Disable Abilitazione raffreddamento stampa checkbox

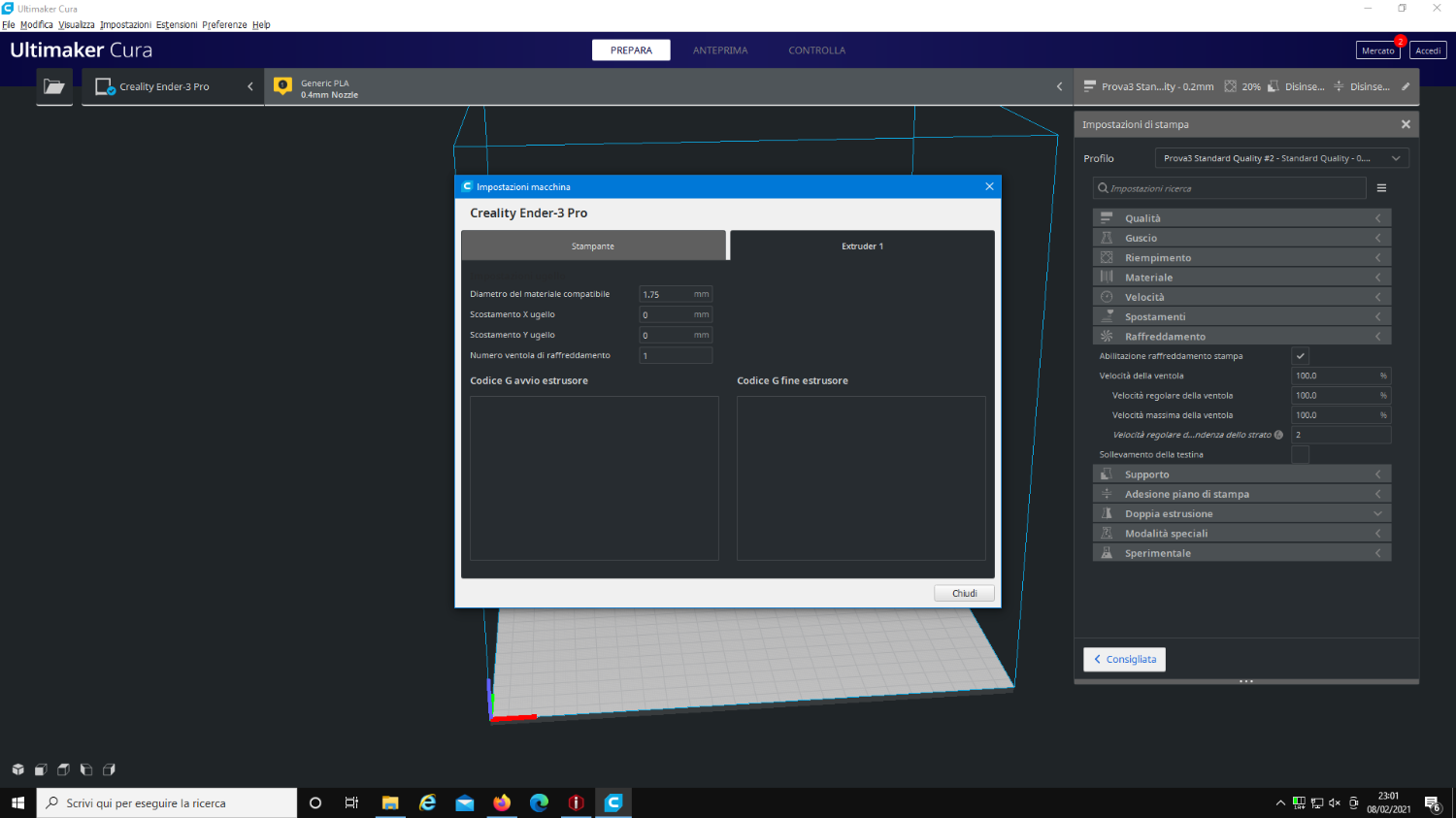(x=1300, y=356)
